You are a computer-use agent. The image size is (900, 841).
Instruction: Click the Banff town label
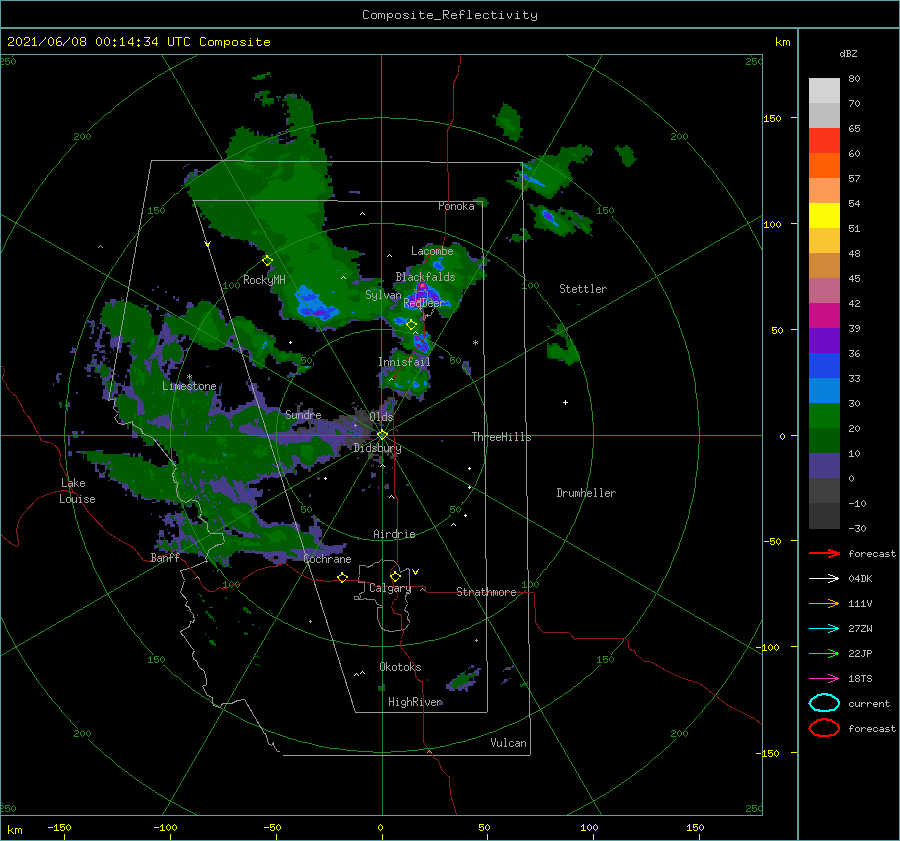tap(165, 557)
